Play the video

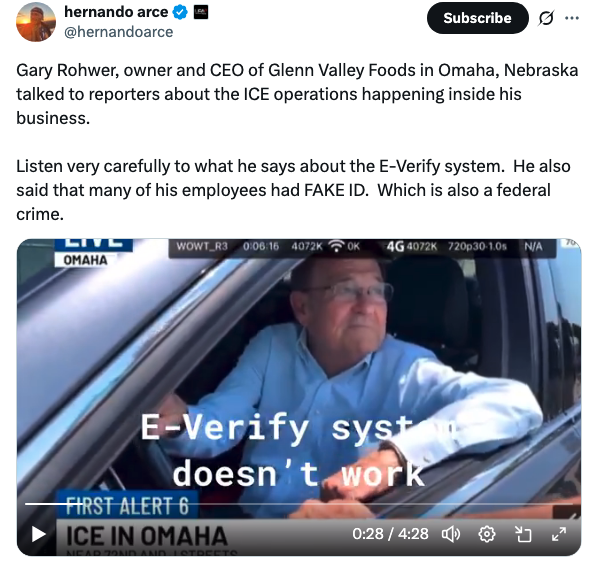coord(38,534)
